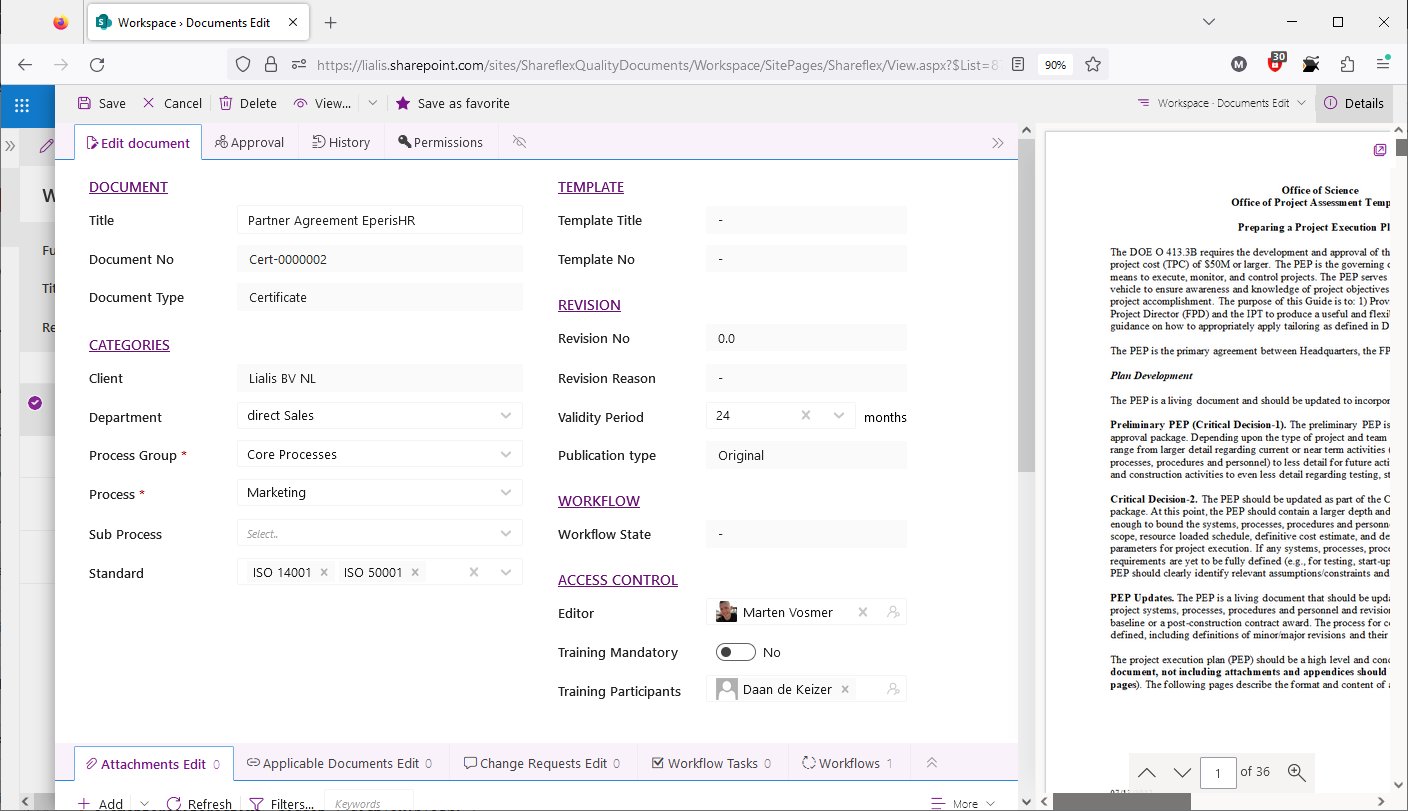Zoom in the PDF preview magnifier

click(x=1297, y=772)
